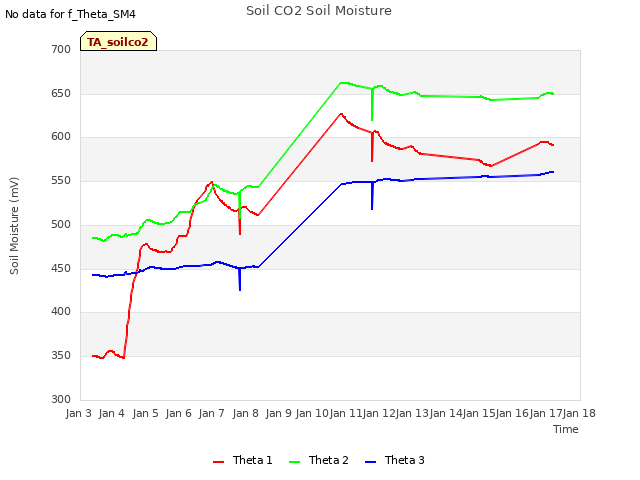
Task: Click the 450 y-axis label
Action: 61,269
